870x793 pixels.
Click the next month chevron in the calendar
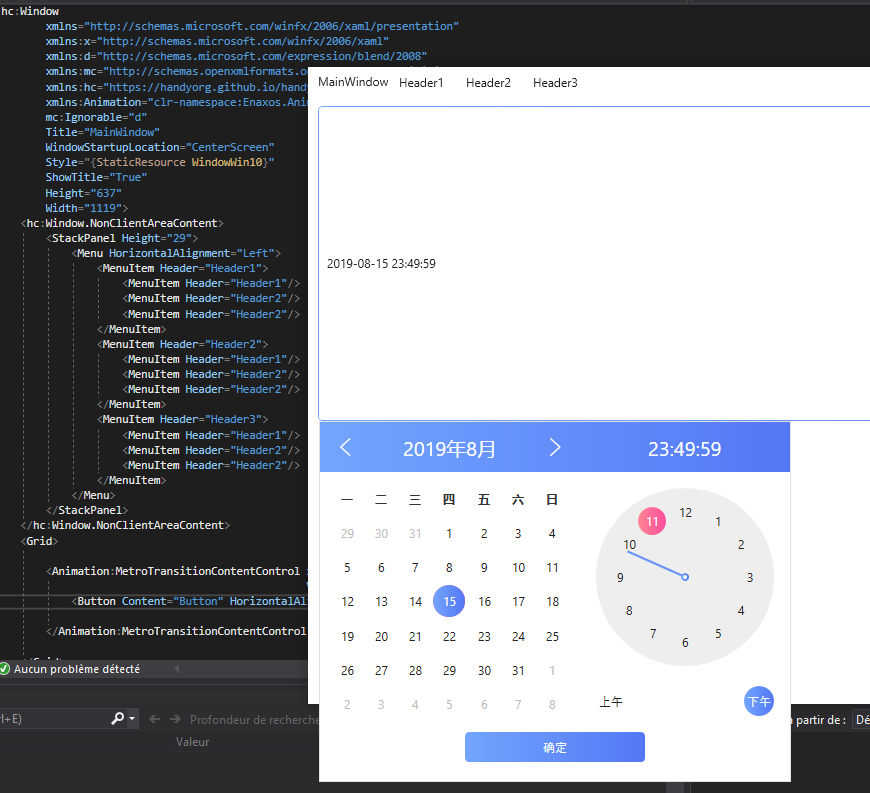[x=555, y=447]
